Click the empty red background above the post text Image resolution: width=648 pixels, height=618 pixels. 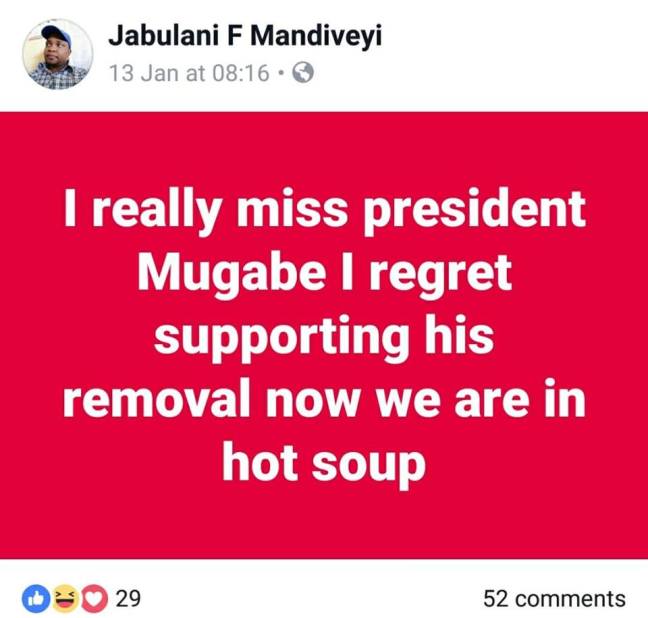[x=324, y=149]
